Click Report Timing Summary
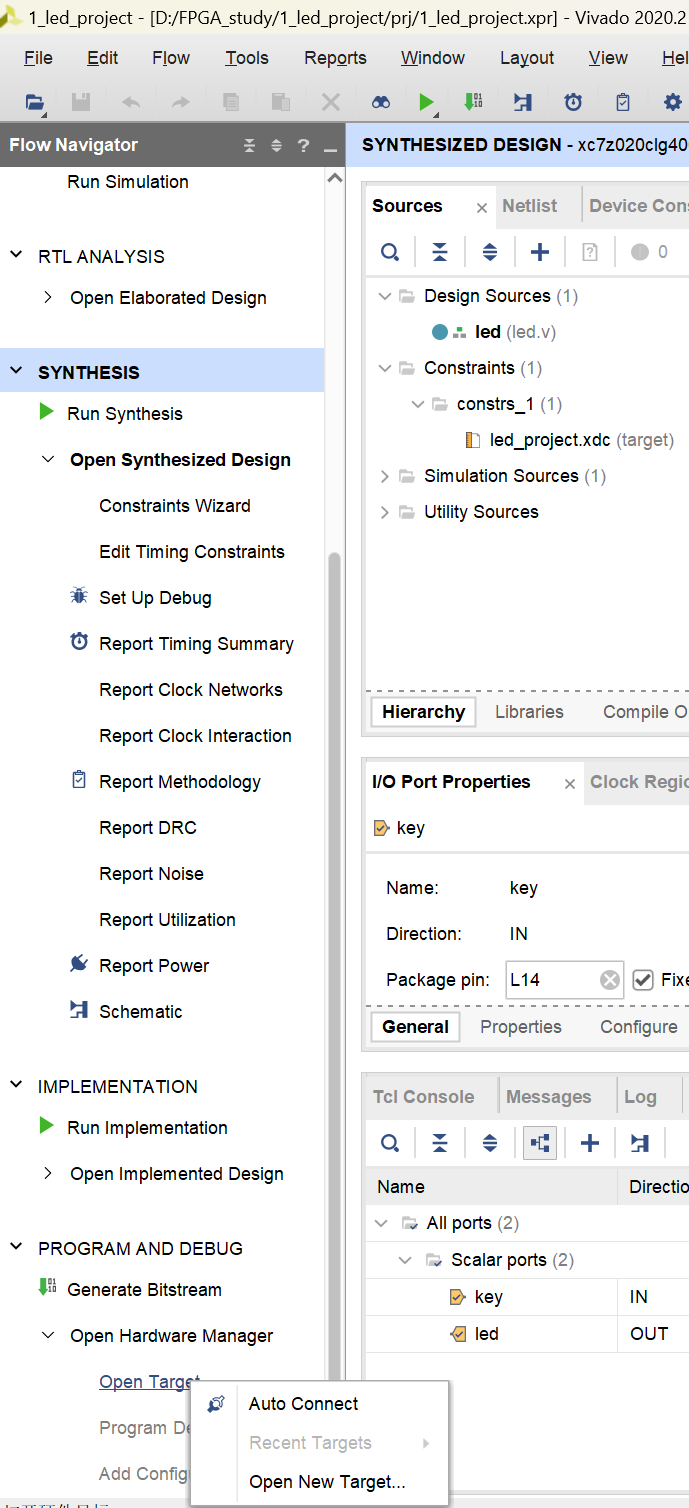The width and height of the screenshot is (689, 1508). pos(196,644)
